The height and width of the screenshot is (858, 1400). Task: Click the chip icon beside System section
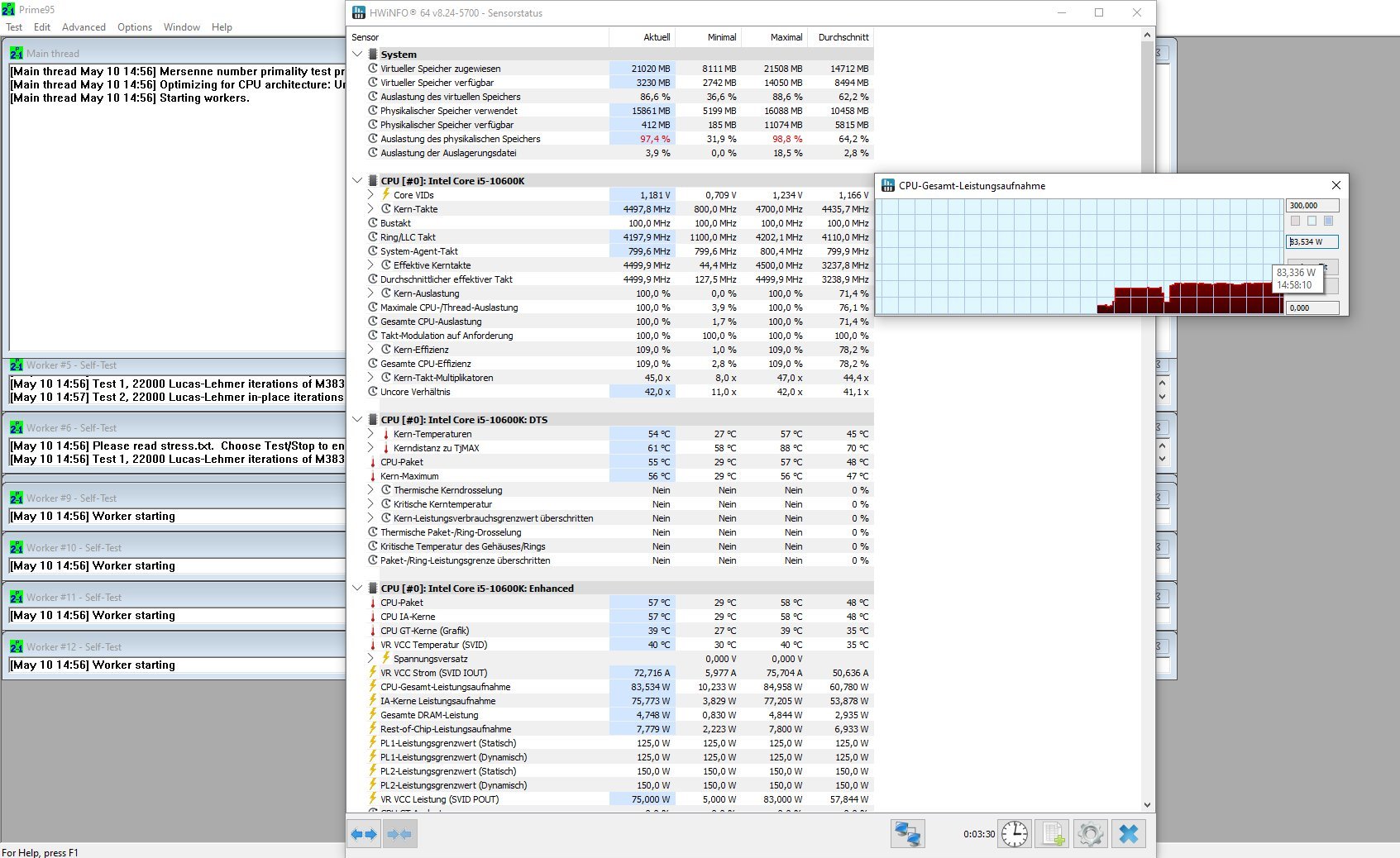click(x=373, y=55)
